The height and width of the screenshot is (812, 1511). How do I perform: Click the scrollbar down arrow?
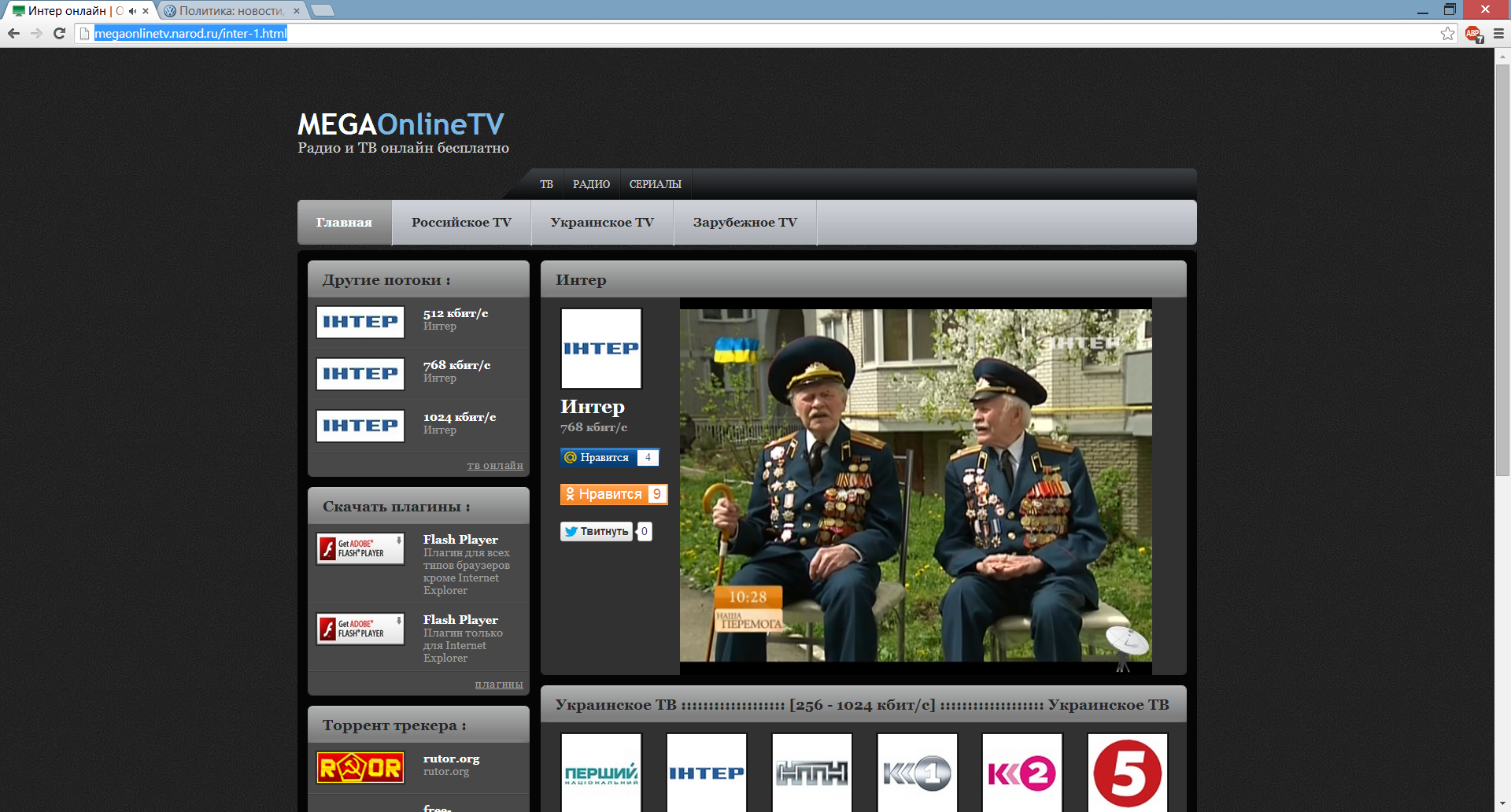point(1502,804)
